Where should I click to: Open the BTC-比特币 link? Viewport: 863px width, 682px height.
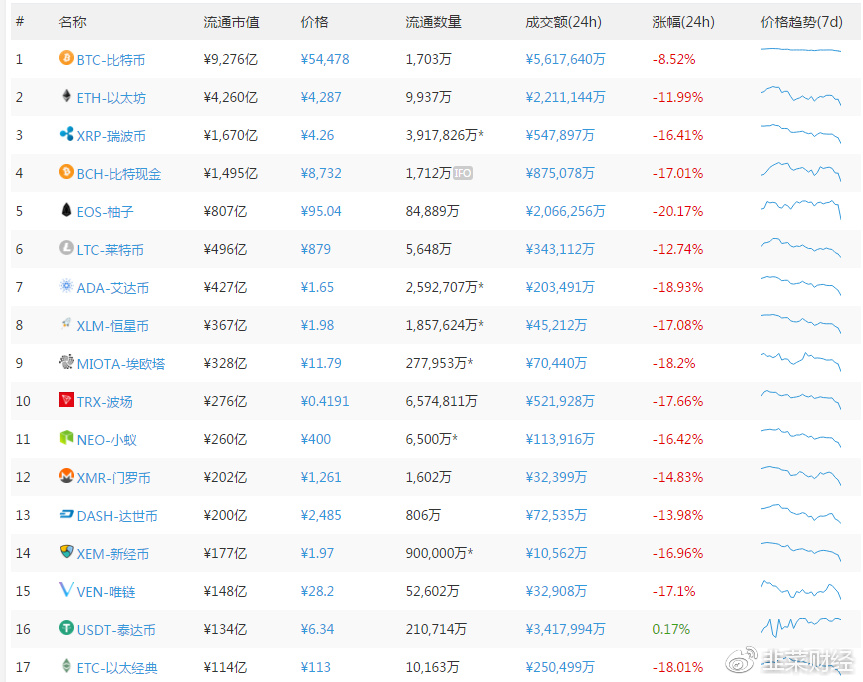pyautogui.click(x=111, y=59)
